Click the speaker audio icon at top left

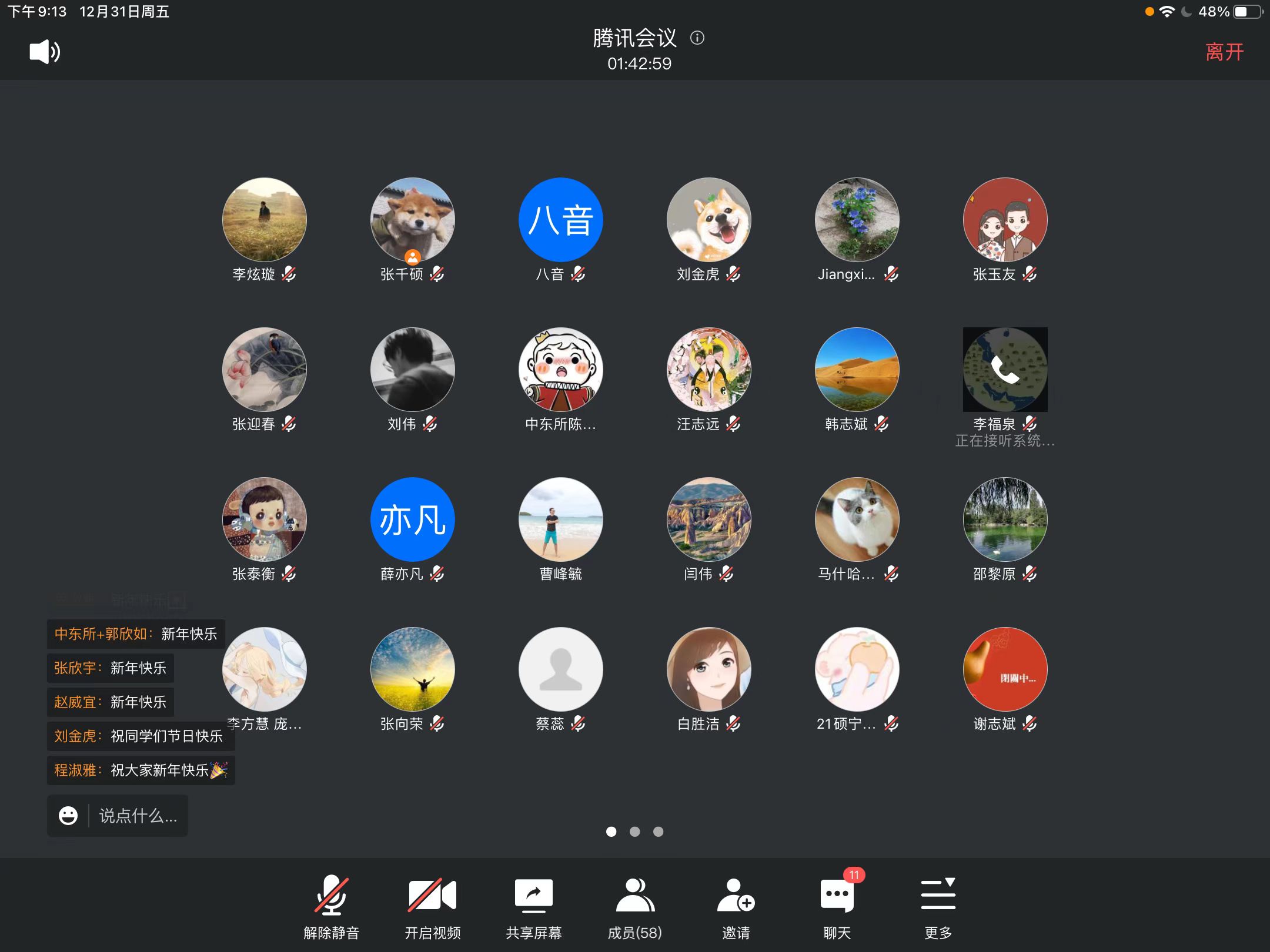coord(45,52)
